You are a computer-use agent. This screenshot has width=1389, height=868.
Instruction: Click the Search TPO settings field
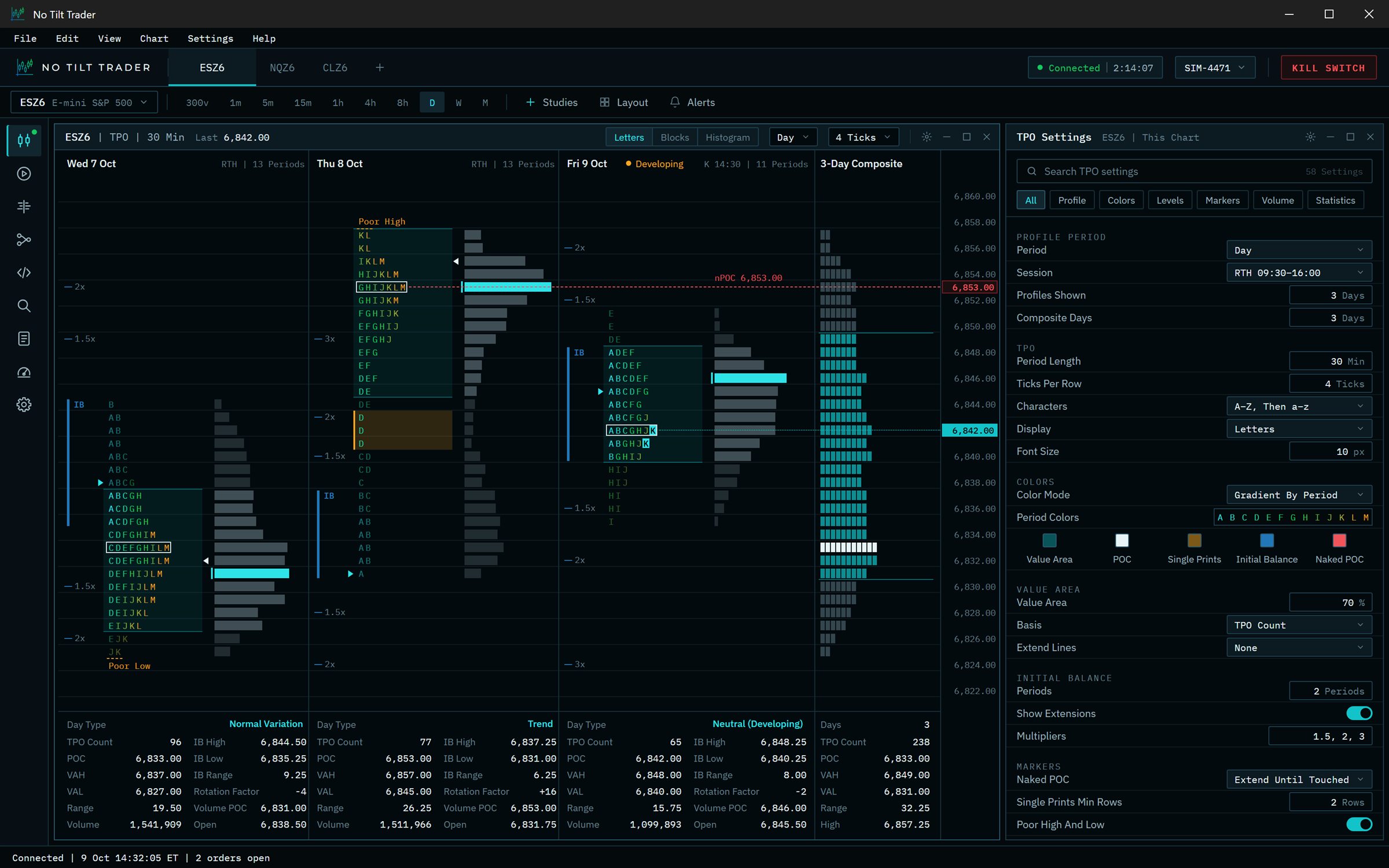(x=1194, y=171)
